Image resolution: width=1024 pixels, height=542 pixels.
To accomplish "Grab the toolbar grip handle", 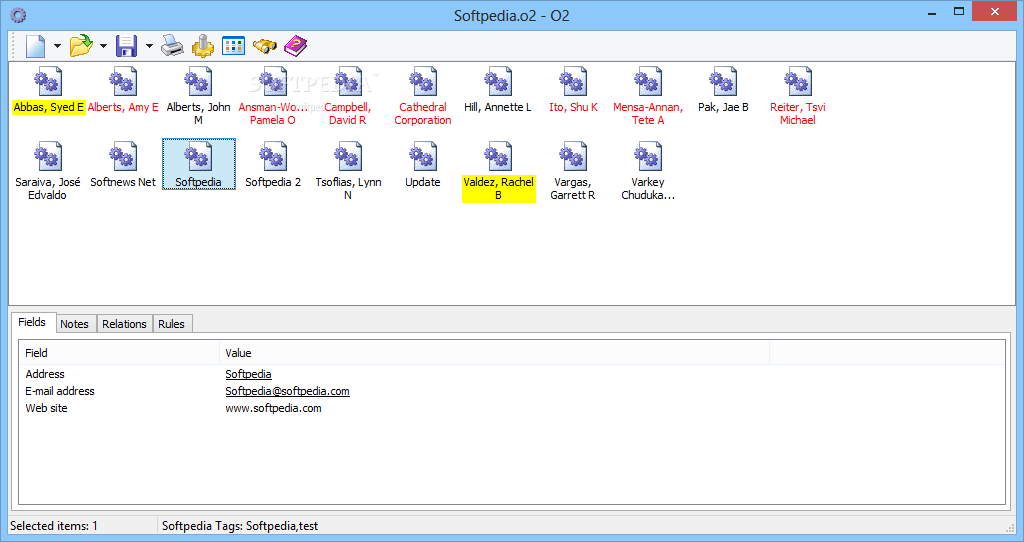I will pos(15,46).
